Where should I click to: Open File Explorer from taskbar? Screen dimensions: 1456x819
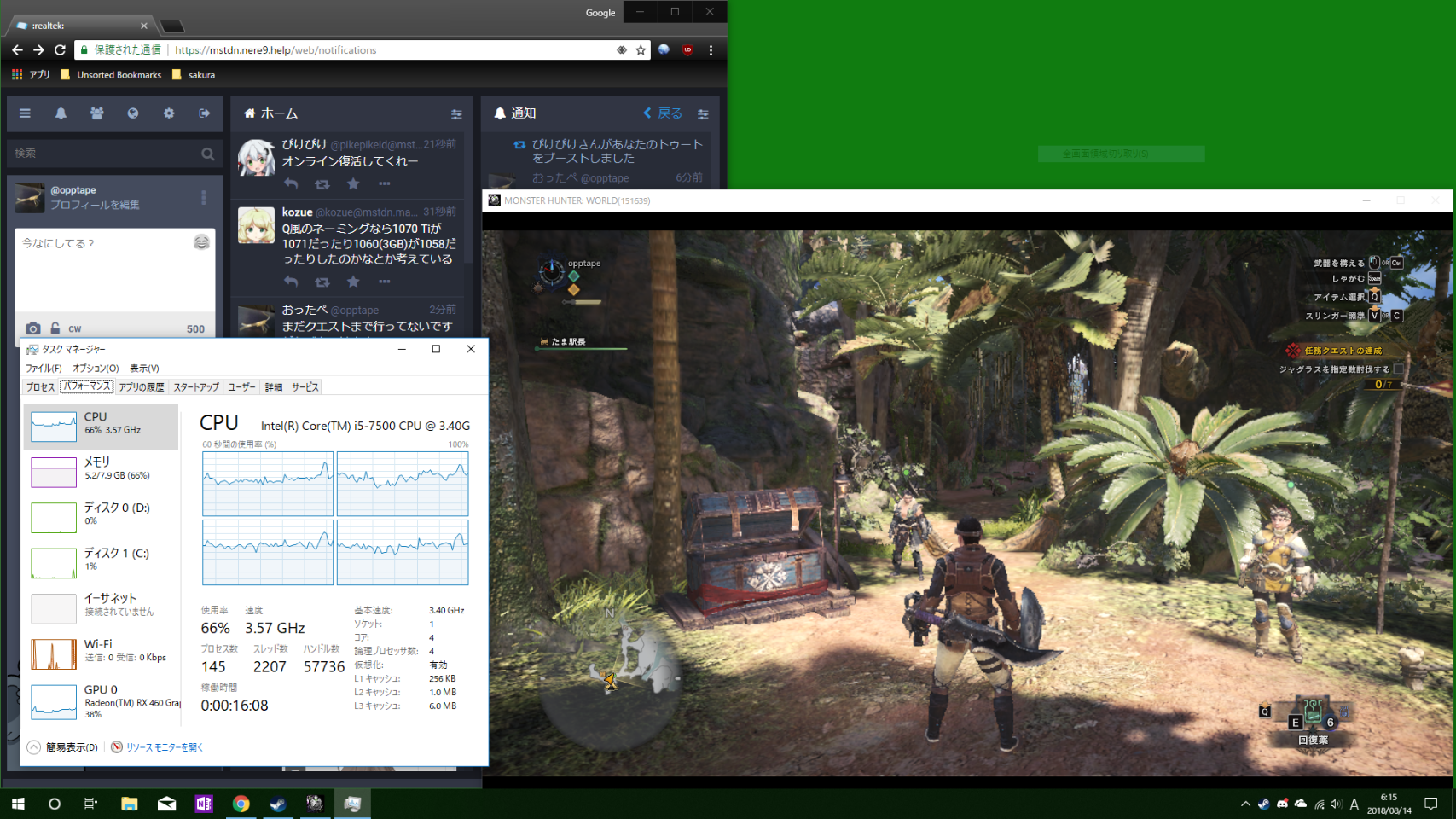130,804
